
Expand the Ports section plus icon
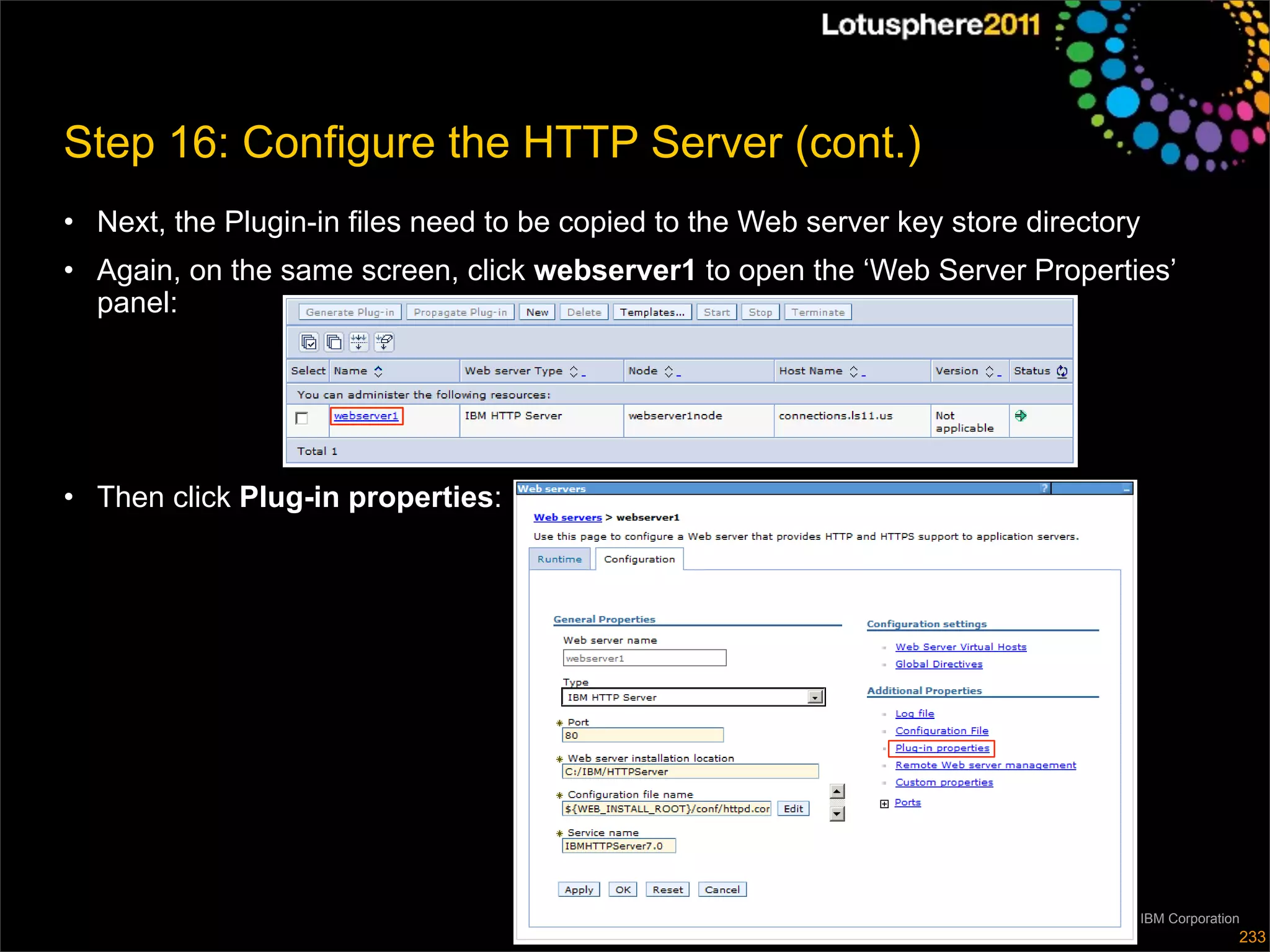click(x=884, y=804)
